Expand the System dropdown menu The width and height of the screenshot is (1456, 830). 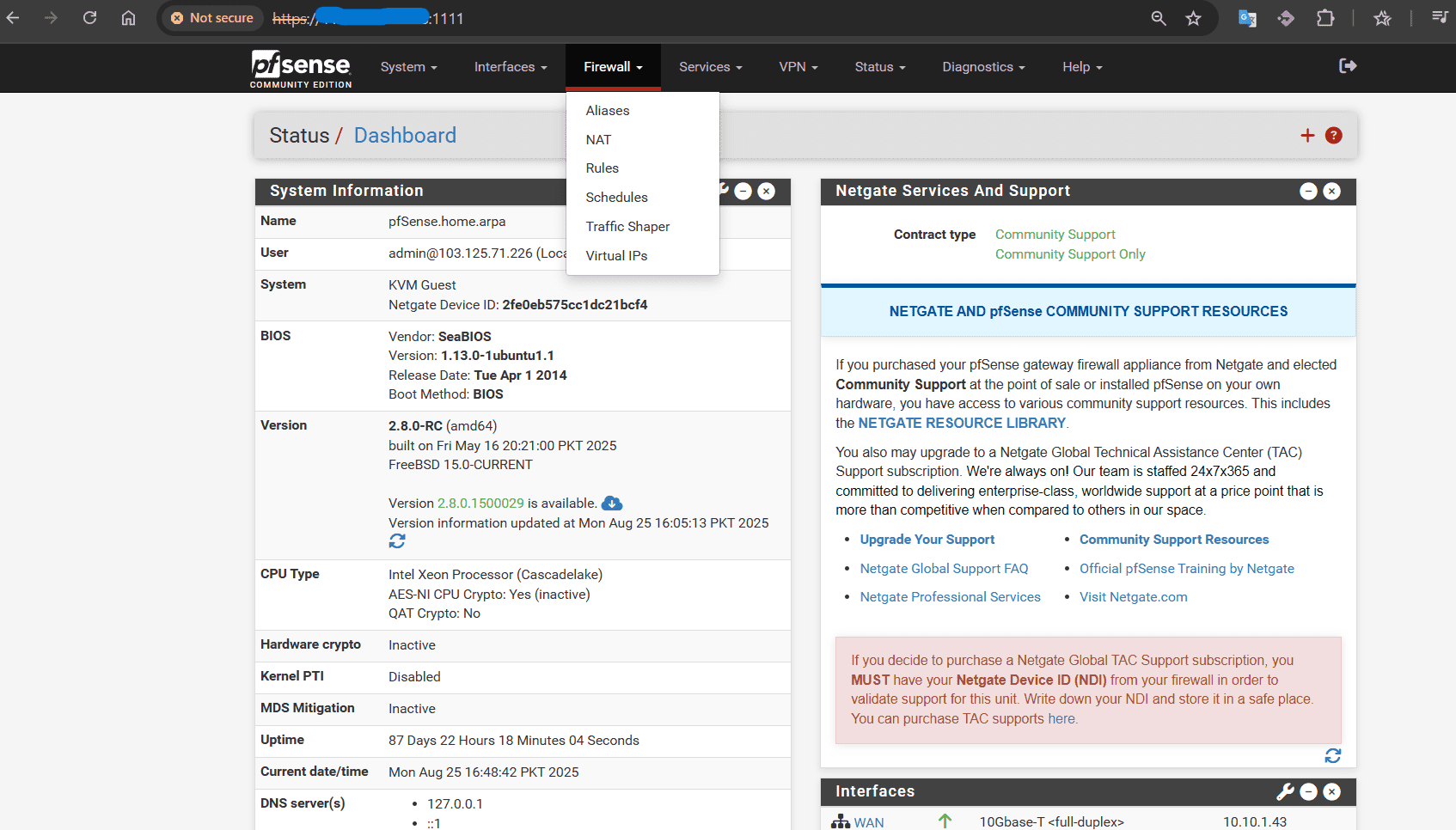[408, 67]
